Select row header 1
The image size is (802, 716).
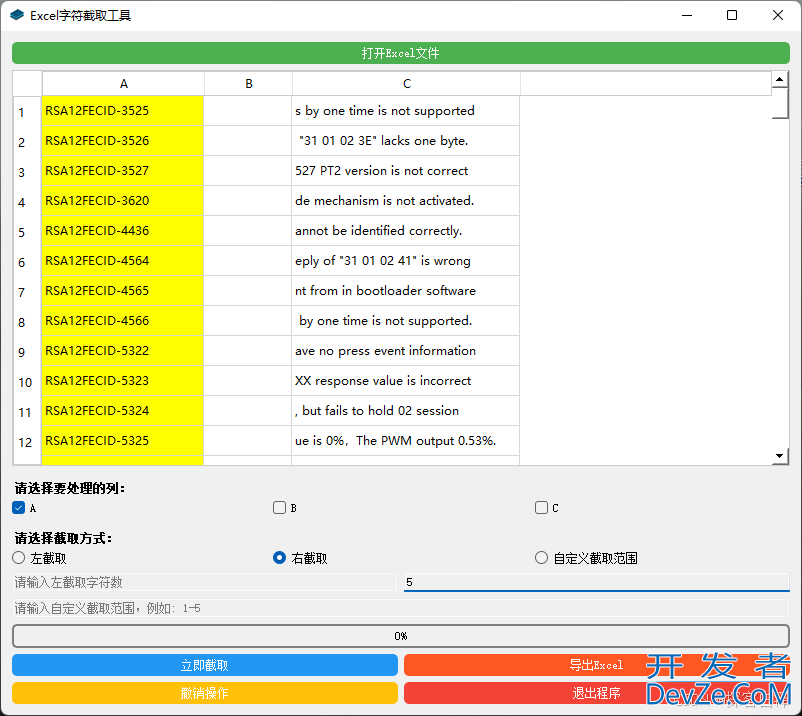tap(27, 111)
